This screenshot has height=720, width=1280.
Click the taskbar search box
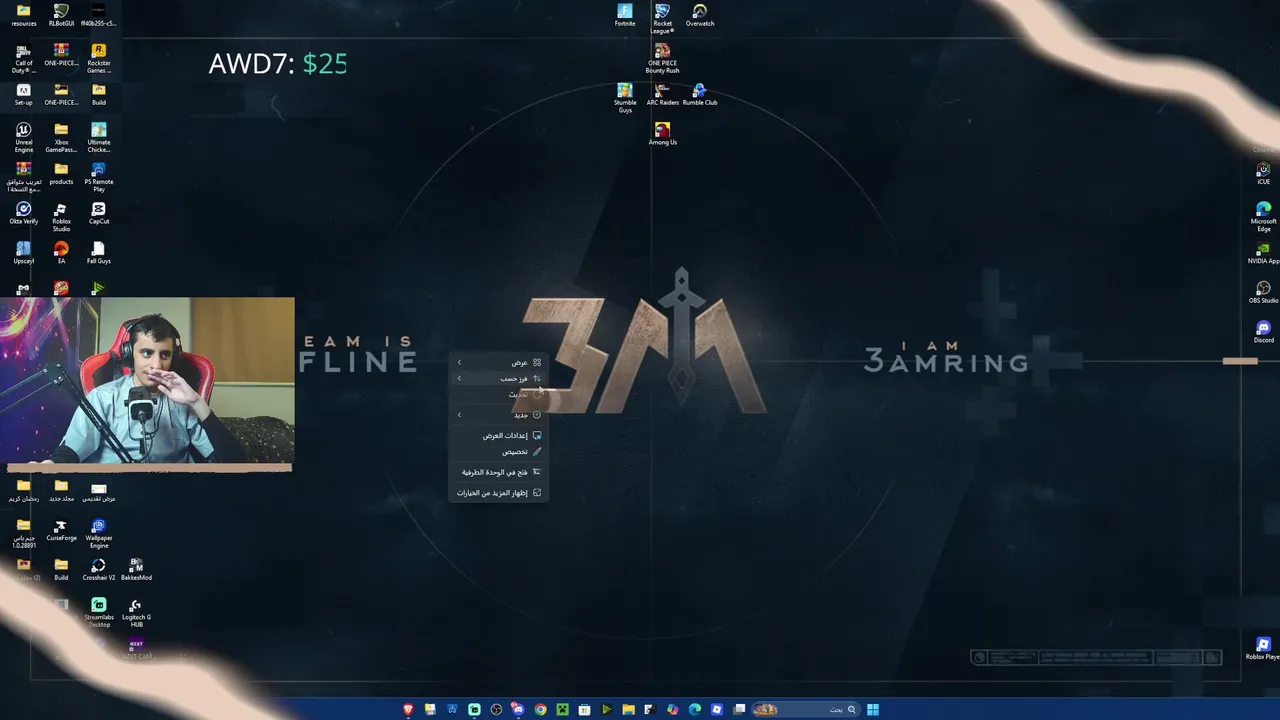pos(805,709)
